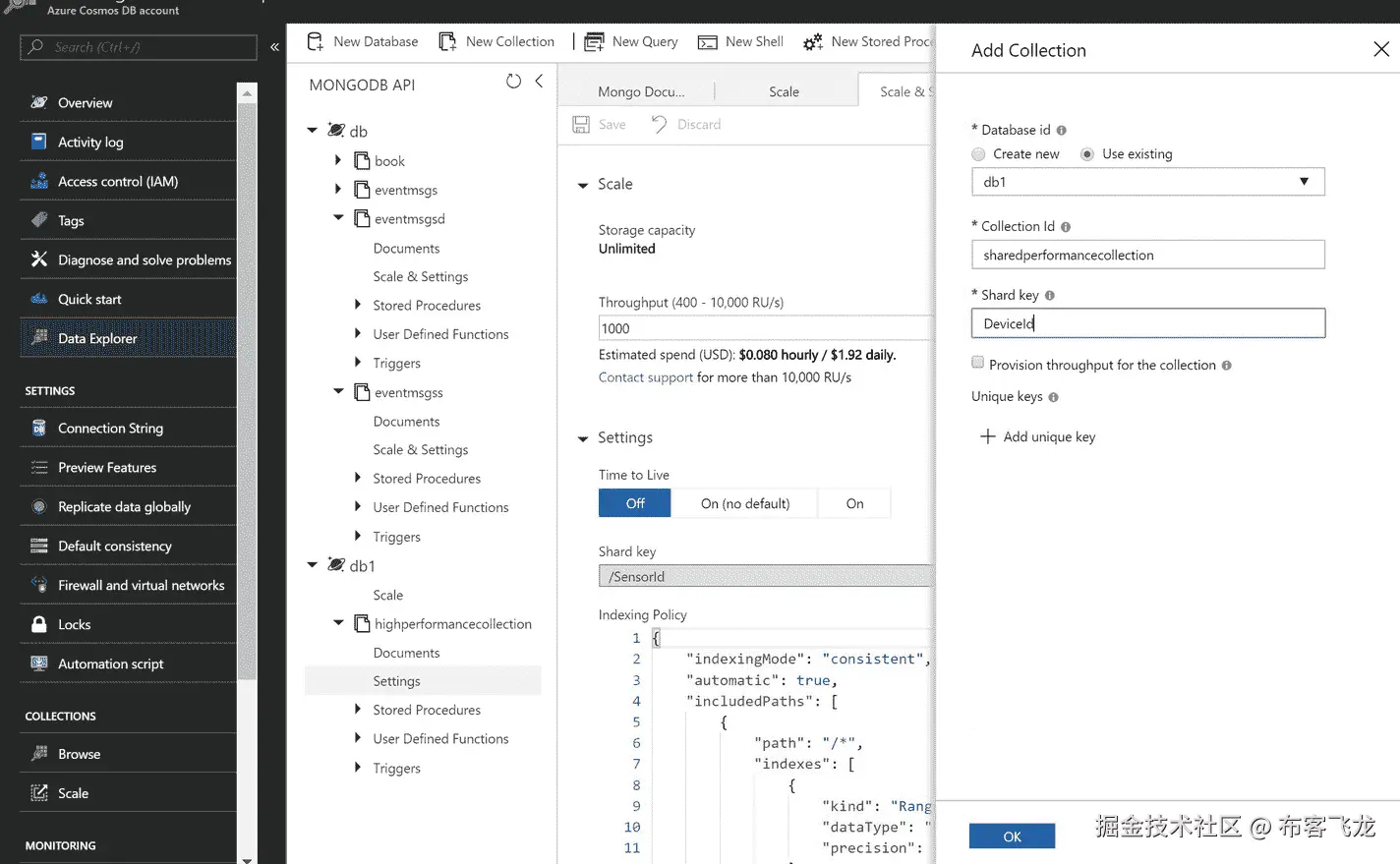Enable Provision throughput for the collection

tap(978, 363)
